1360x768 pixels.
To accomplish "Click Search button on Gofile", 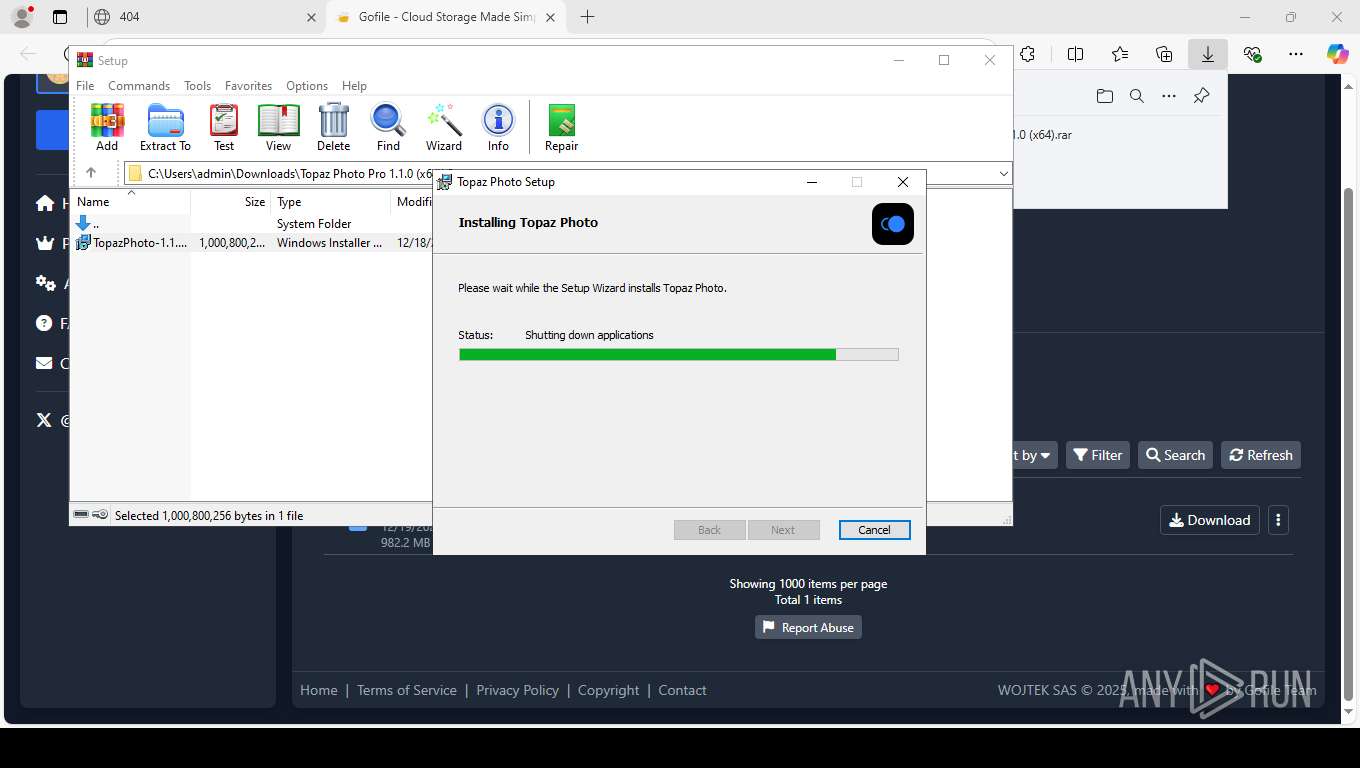I will [1175, 455].
